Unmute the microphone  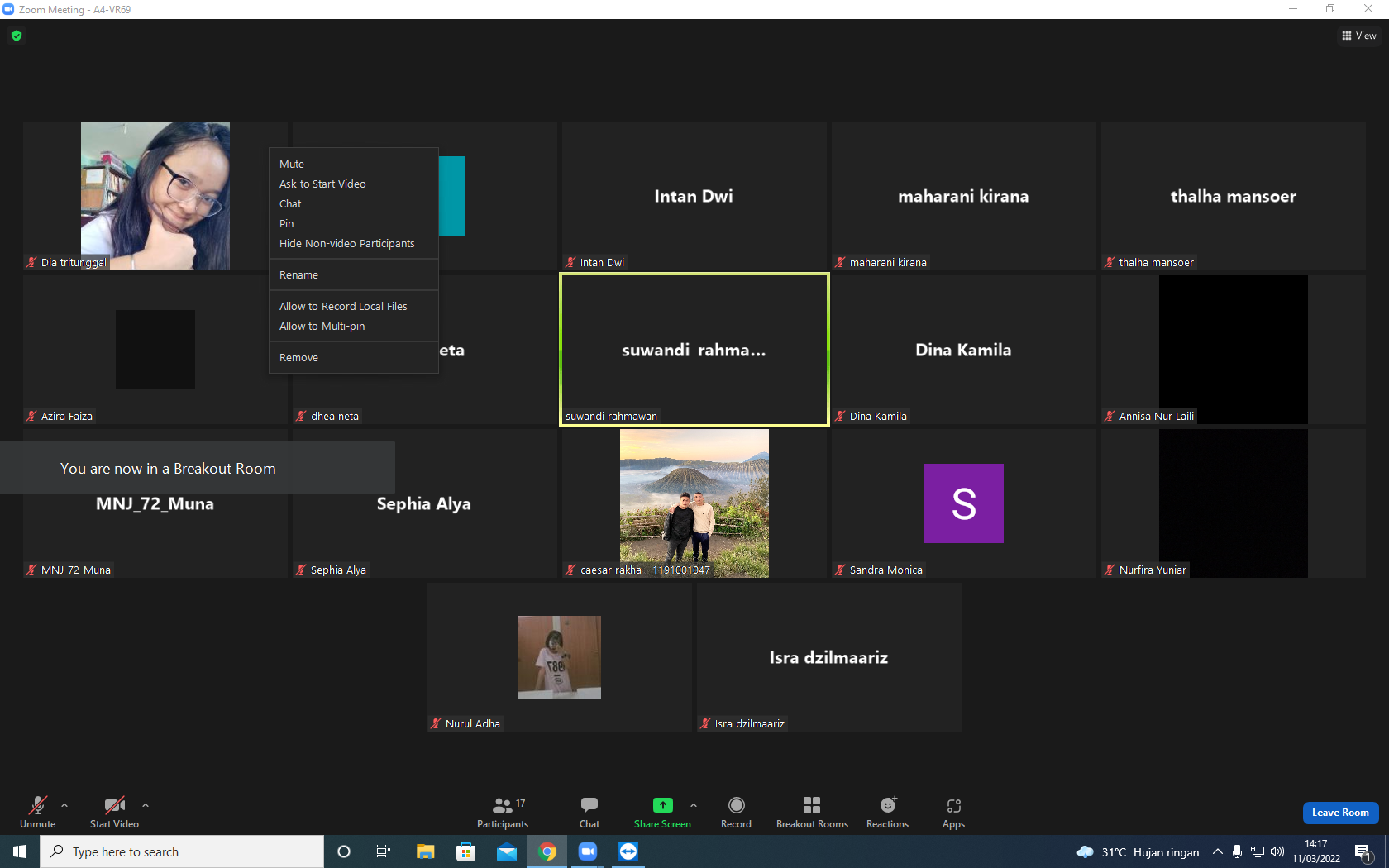tap(37, 813)
